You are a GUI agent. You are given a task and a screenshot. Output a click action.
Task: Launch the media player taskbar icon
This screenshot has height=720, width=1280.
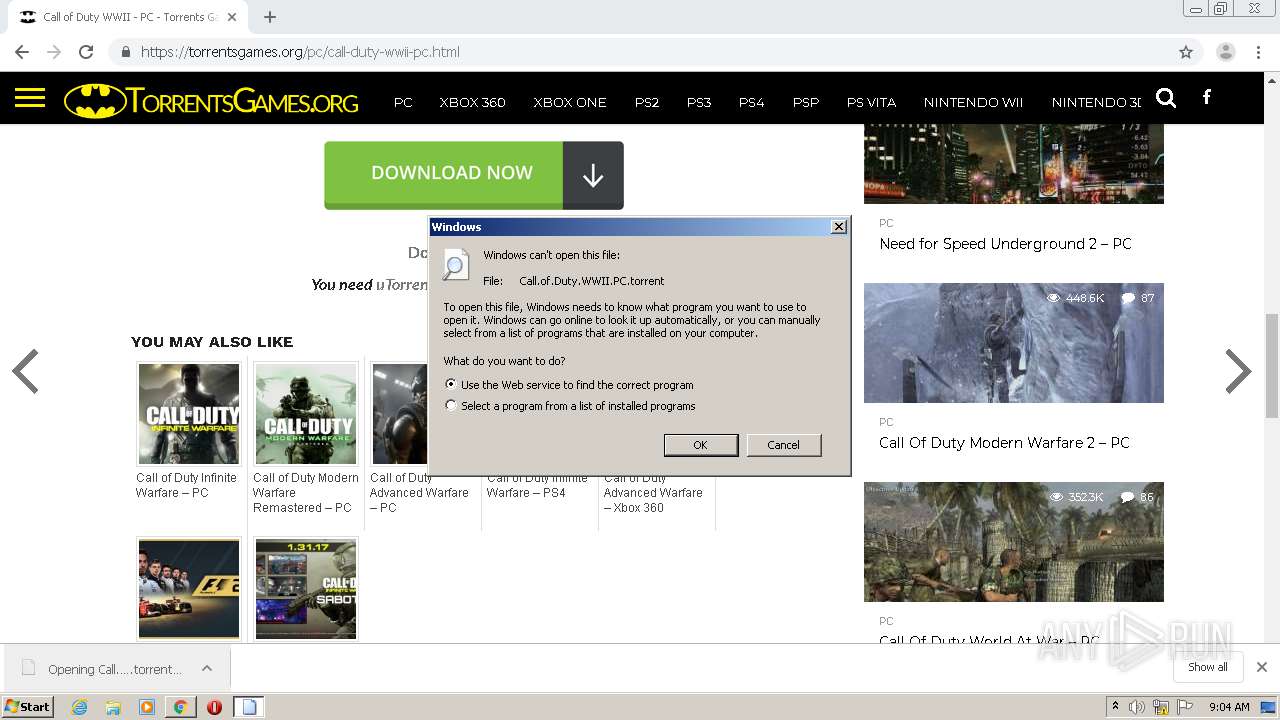(x=147, y=707)
